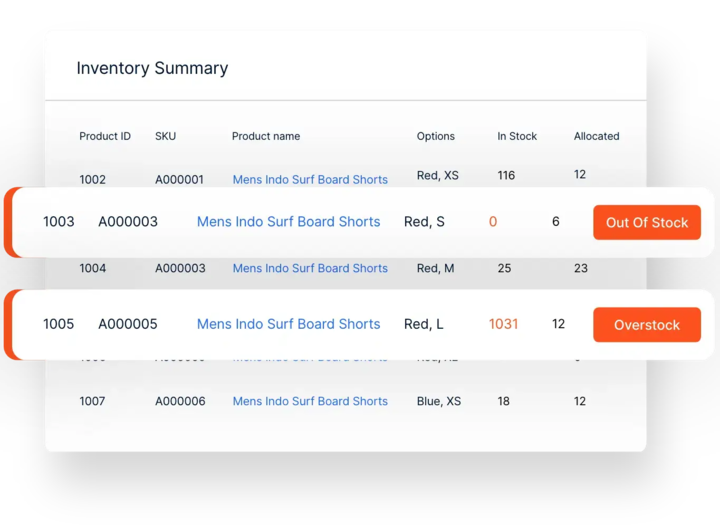
Task: Sort by the Product ID column header
Action: [105, 136]
